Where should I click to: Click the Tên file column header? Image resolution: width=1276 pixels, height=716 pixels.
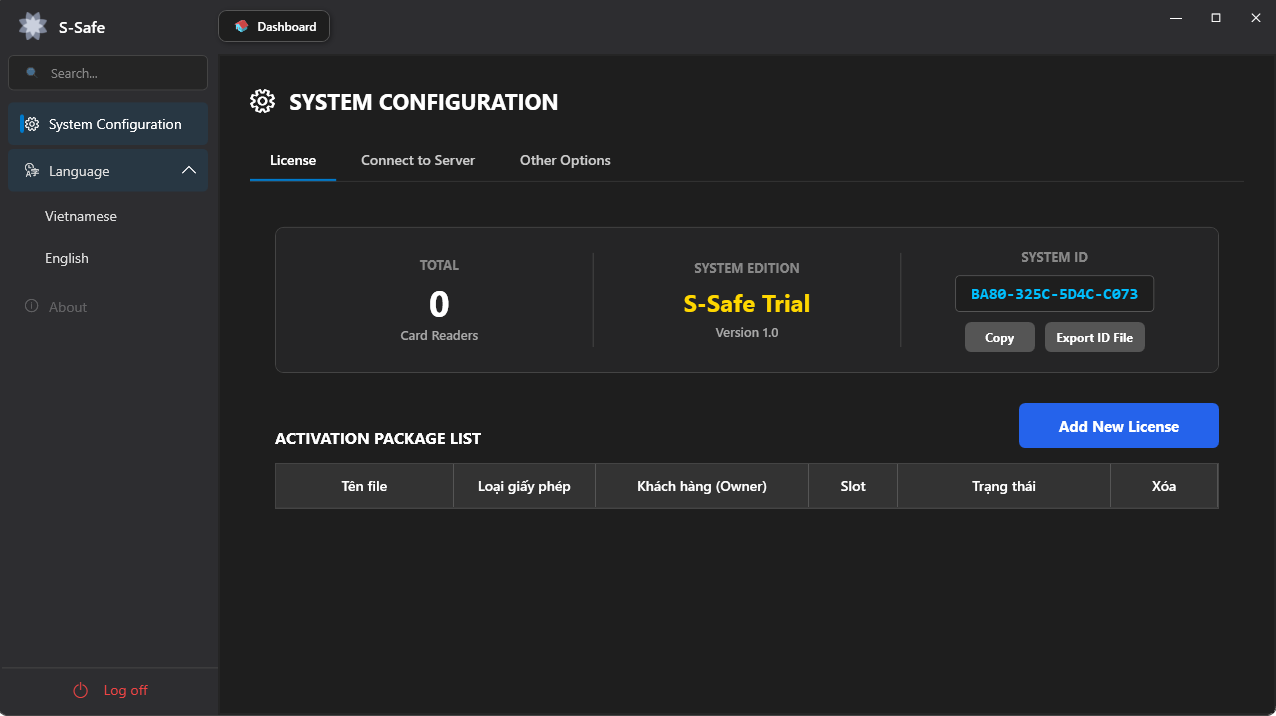[x=364, y=486]
